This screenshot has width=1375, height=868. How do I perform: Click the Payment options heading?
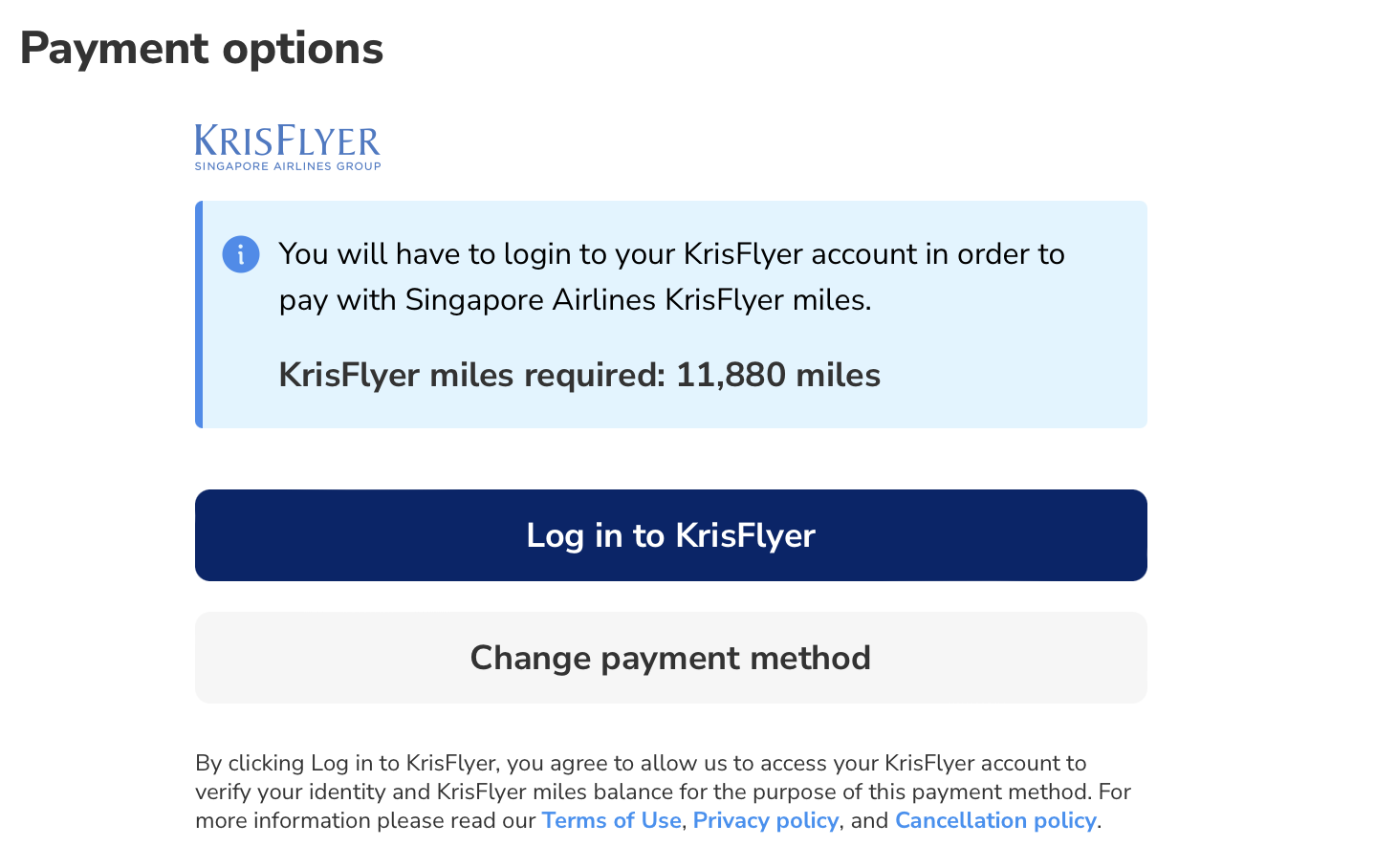(x=202, y=49)
